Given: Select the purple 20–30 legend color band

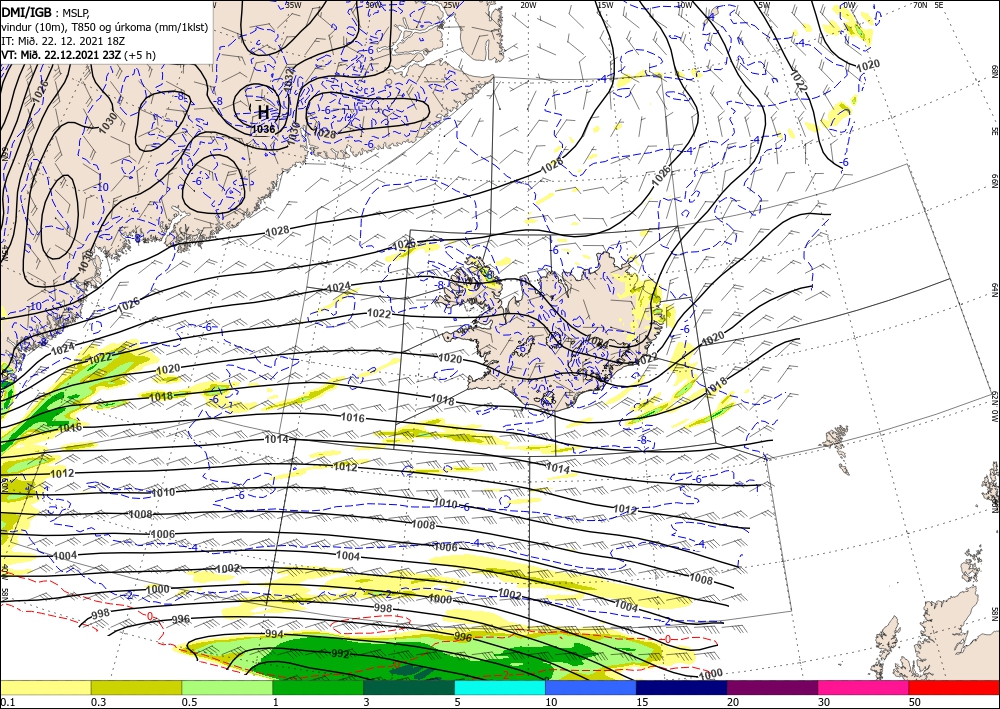Looking at the screenshot, I should (772, 687).
